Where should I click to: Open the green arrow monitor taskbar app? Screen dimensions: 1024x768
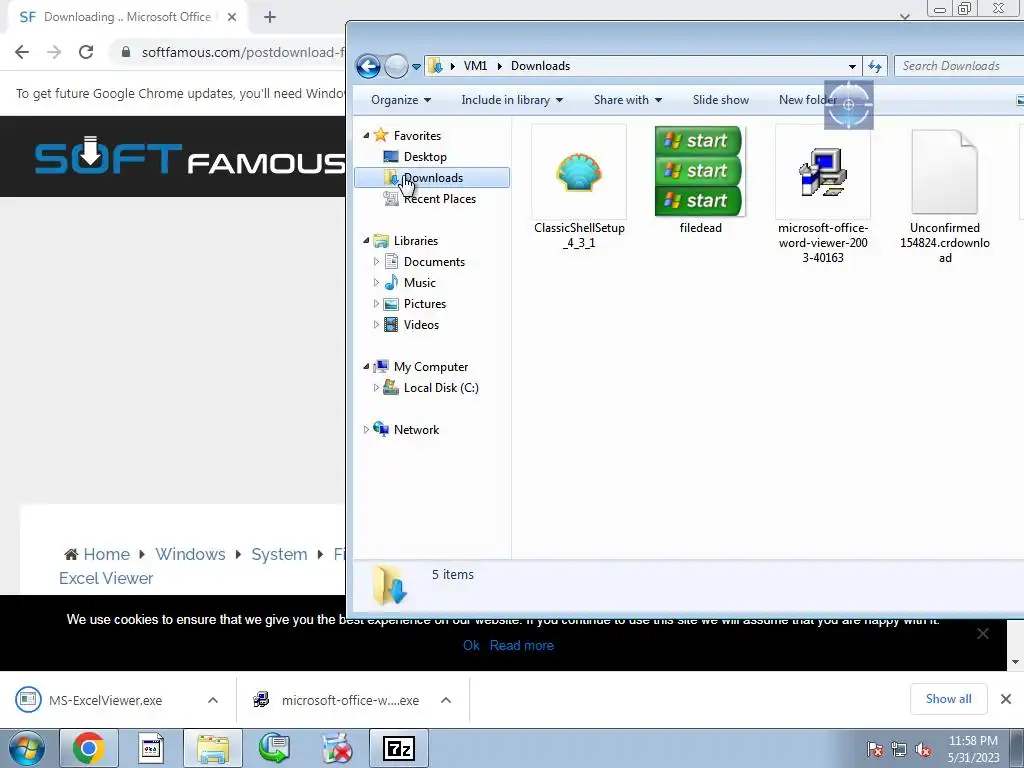(x=274, y=748)
